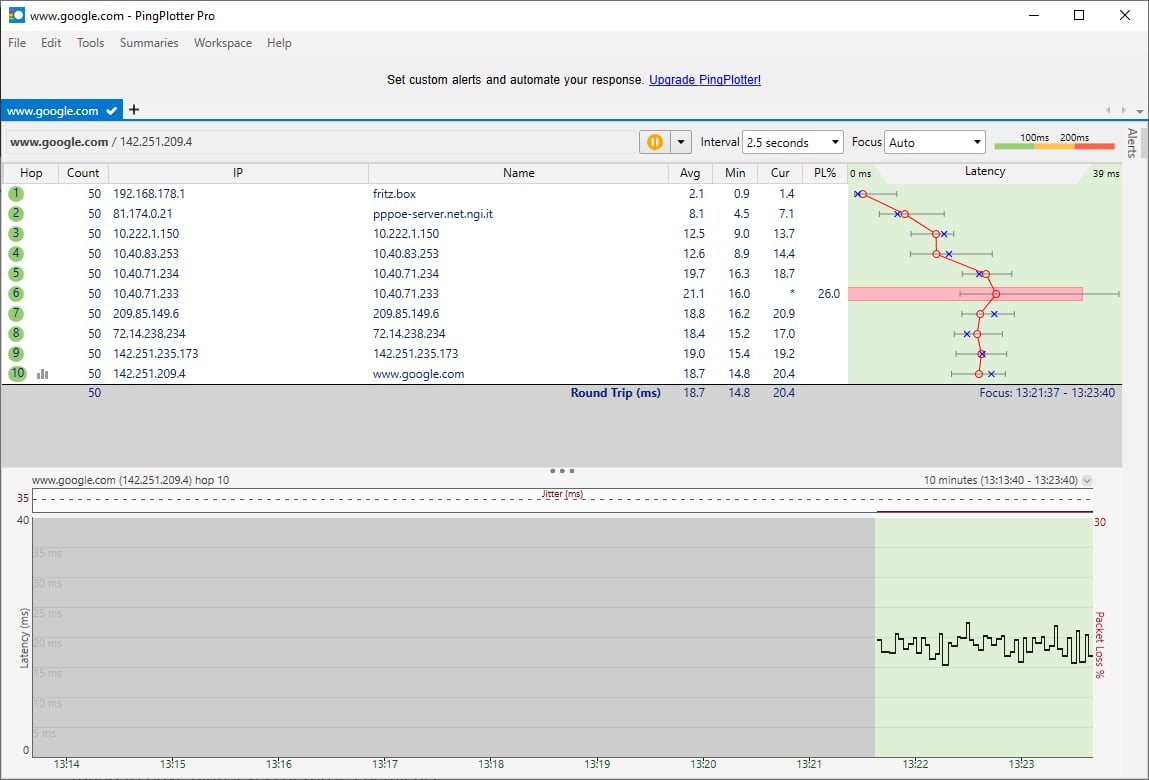Click the Focus: 13:21:37 - 13:23:40 text
The height and width of the screenshot is (780, 1149).
[x=1047, y=393]
